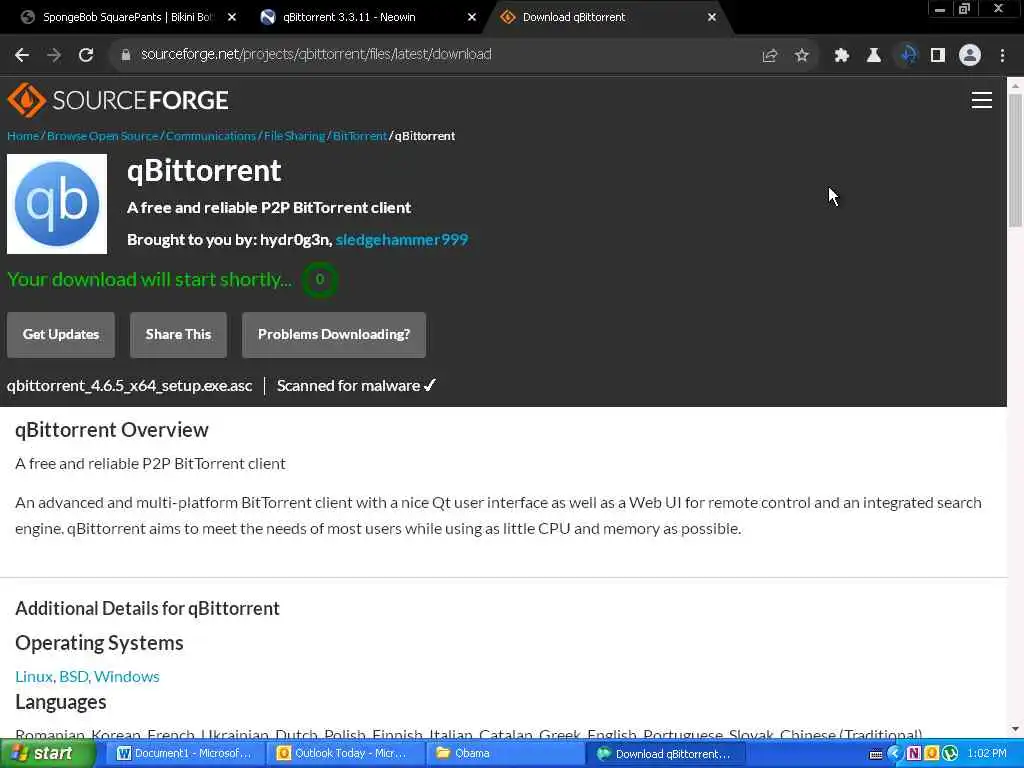Open Obama folder taskbar item

[x=504, y=754]
